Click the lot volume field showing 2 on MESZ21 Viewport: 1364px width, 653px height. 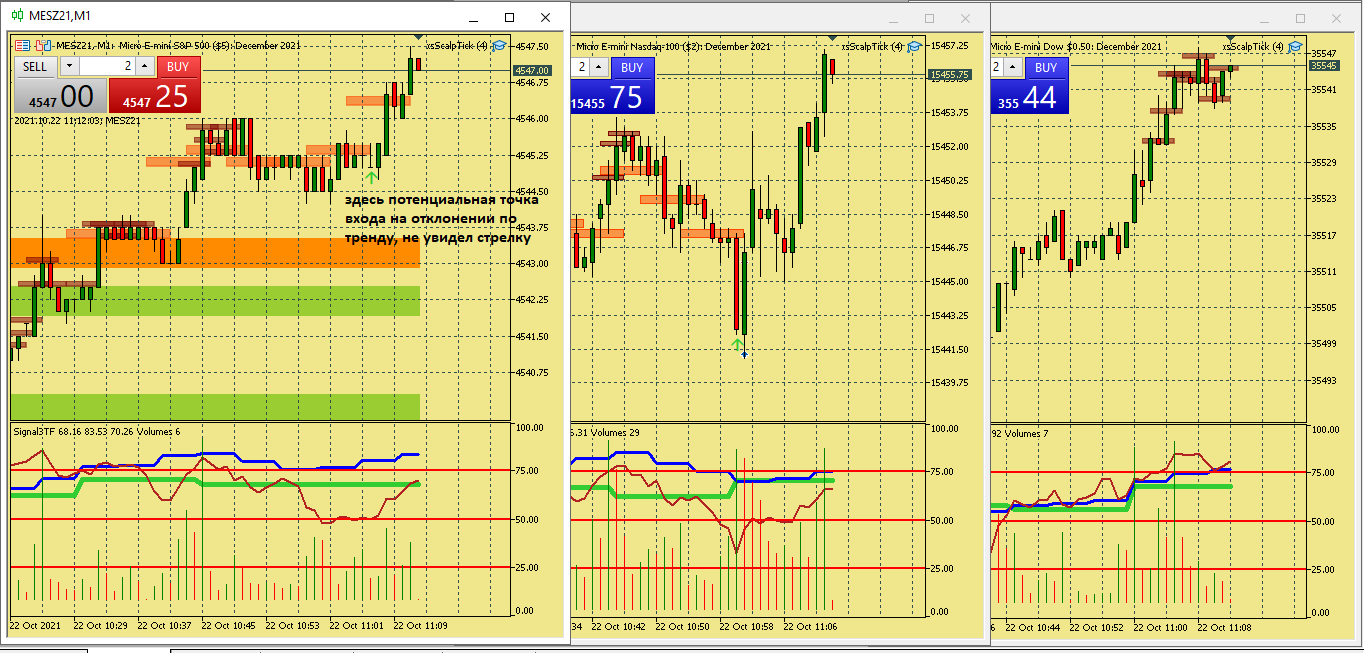(x=107, y=66)
